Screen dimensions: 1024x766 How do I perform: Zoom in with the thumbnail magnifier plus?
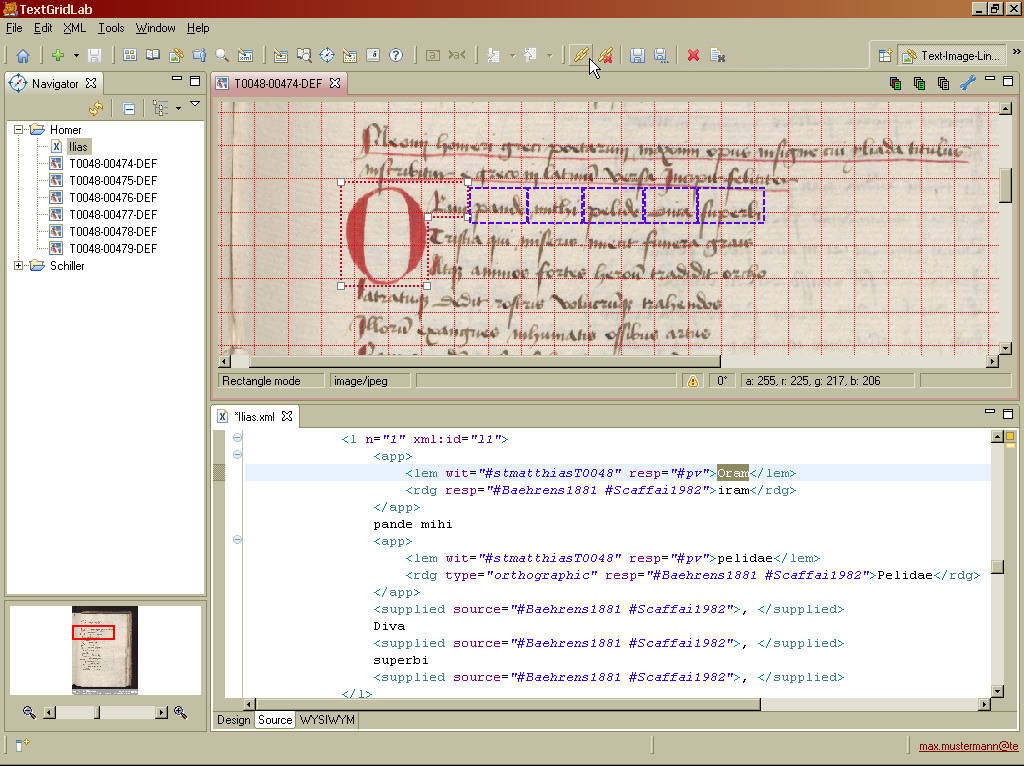[180, 712]
